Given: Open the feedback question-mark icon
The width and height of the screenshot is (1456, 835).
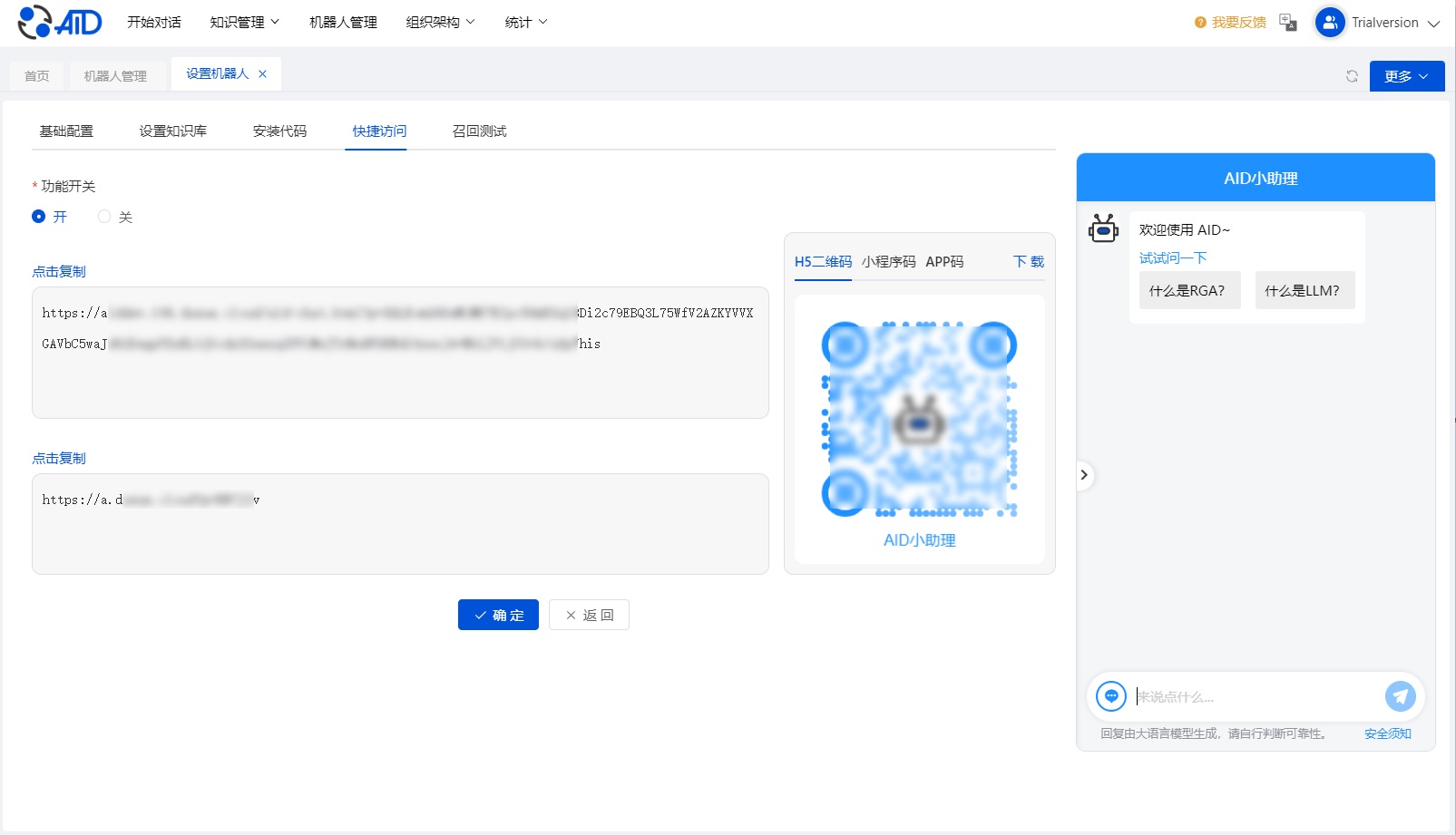Looking at the screenshot, I should (1200, 23).
